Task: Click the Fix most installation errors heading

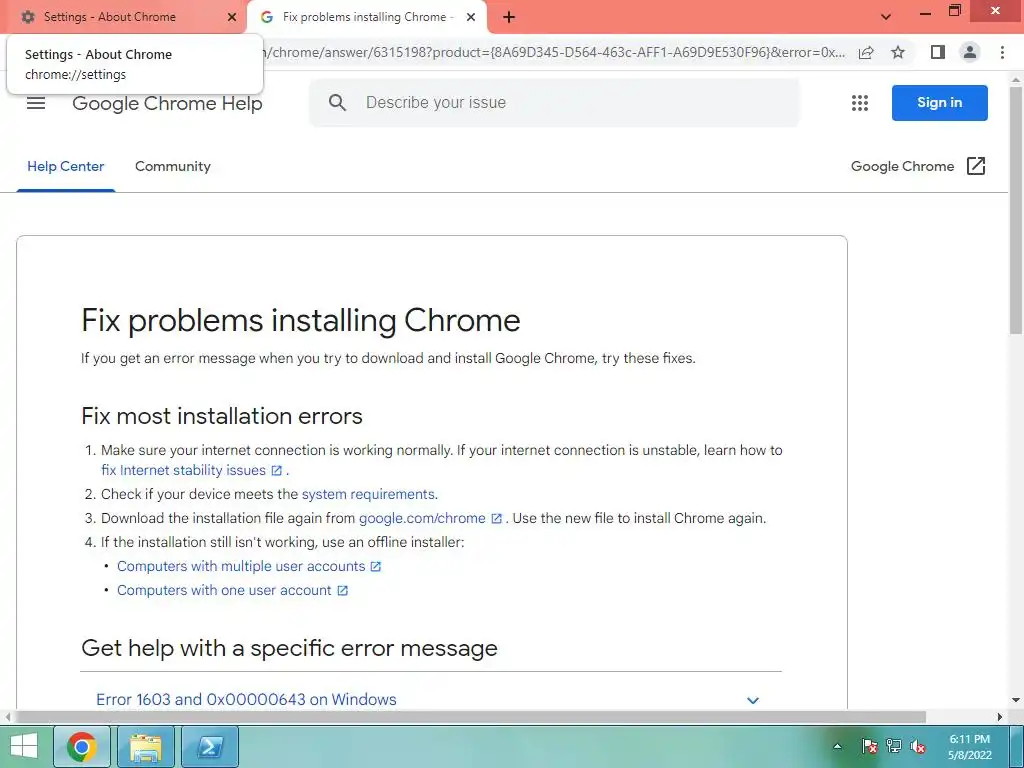Action: pos(222,416)
